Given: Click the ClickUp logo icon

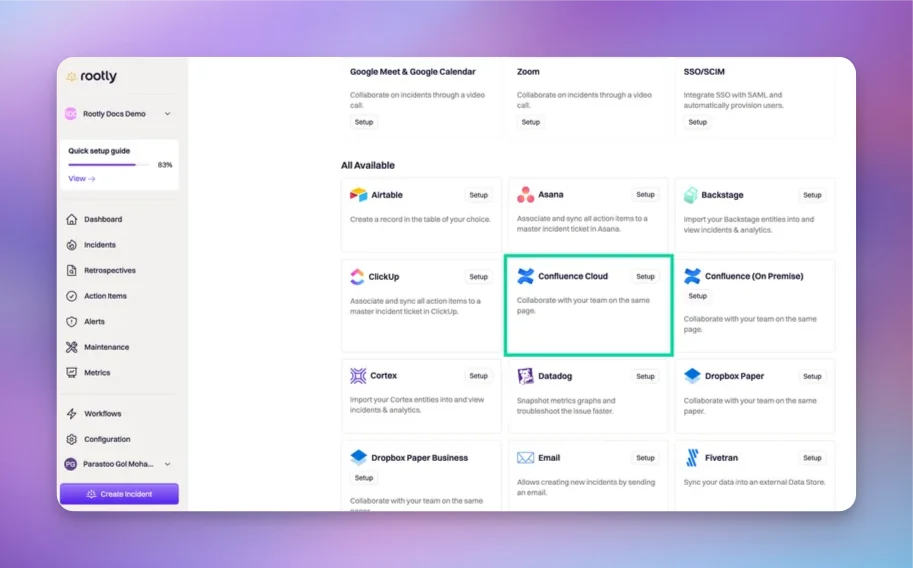Looking at the screenshot, I should click(357, 277).
